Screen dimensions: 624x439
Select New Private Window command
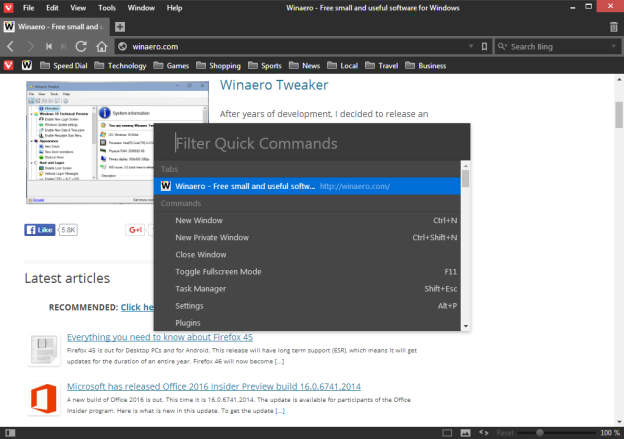point(212,237)
